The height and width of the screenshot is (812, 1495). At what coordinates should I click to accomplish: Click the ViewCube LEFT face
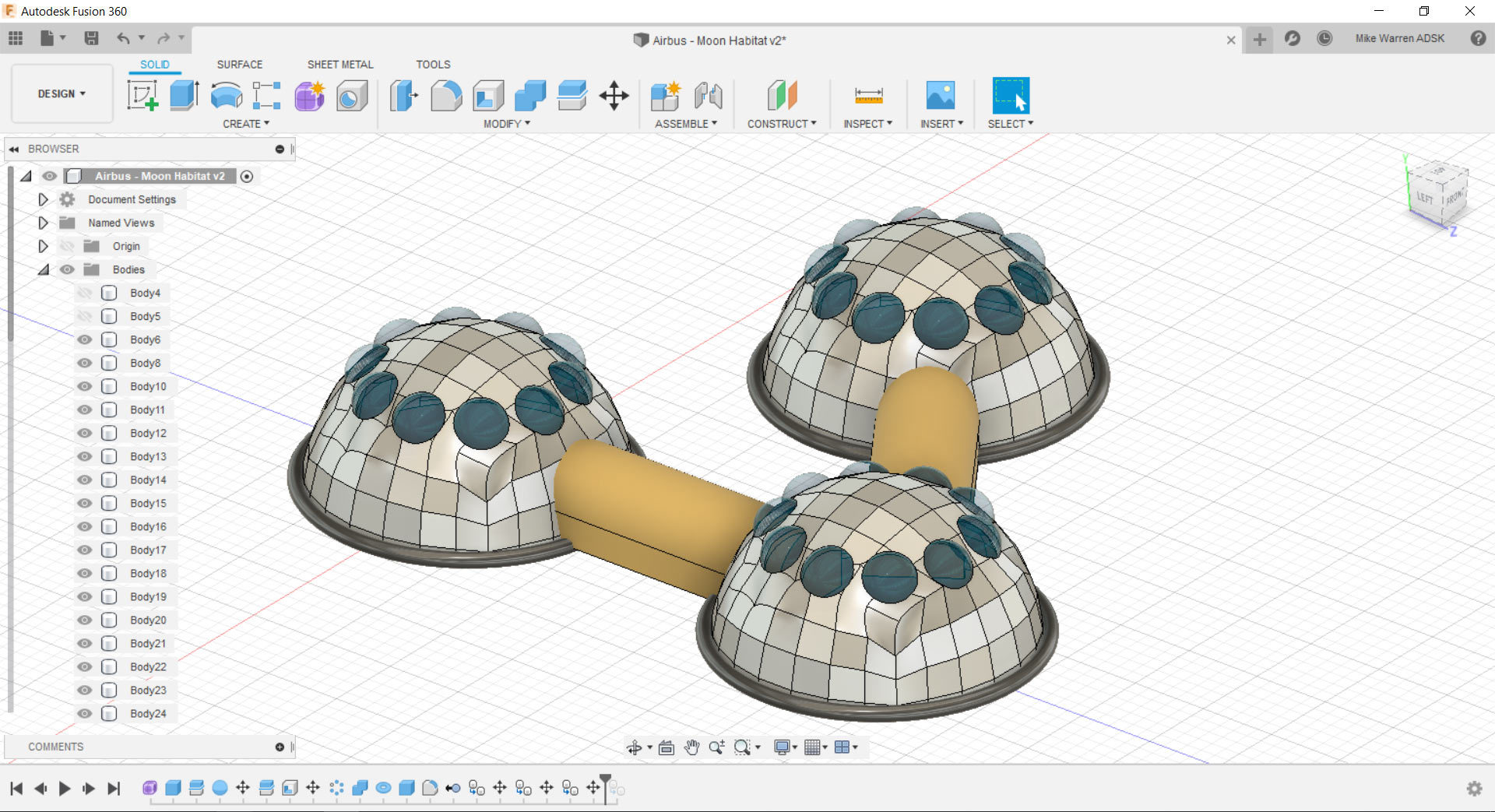point(1425,198)
